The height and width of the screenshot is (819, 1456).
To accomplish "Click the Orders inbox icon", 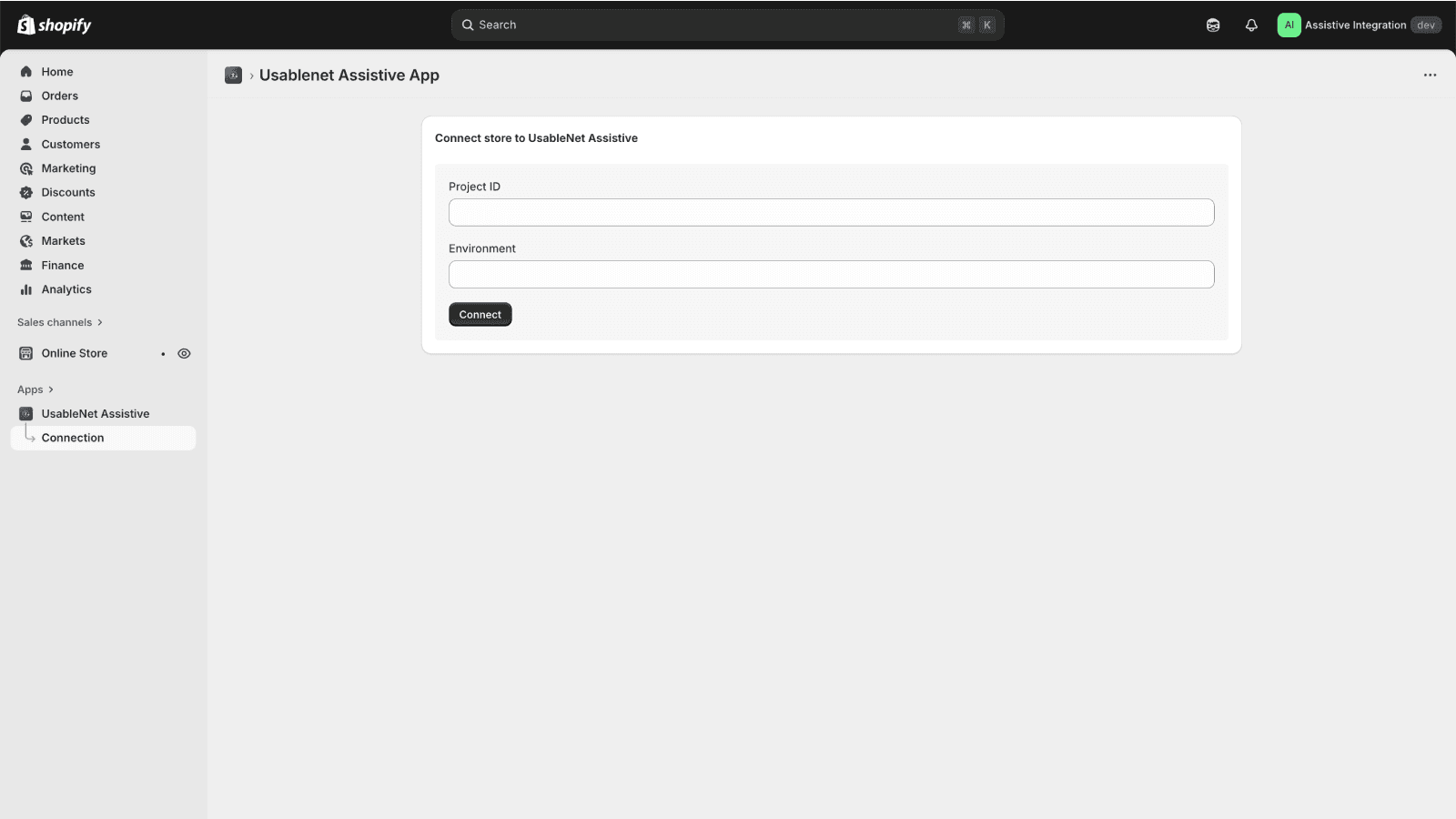I will (26, 96).
